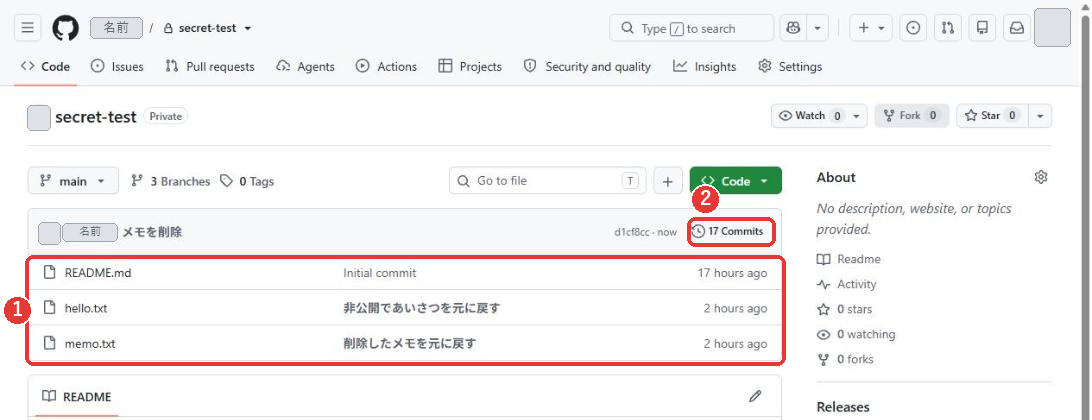
Task: Open the green Code dropdown button
Action: 735,181
